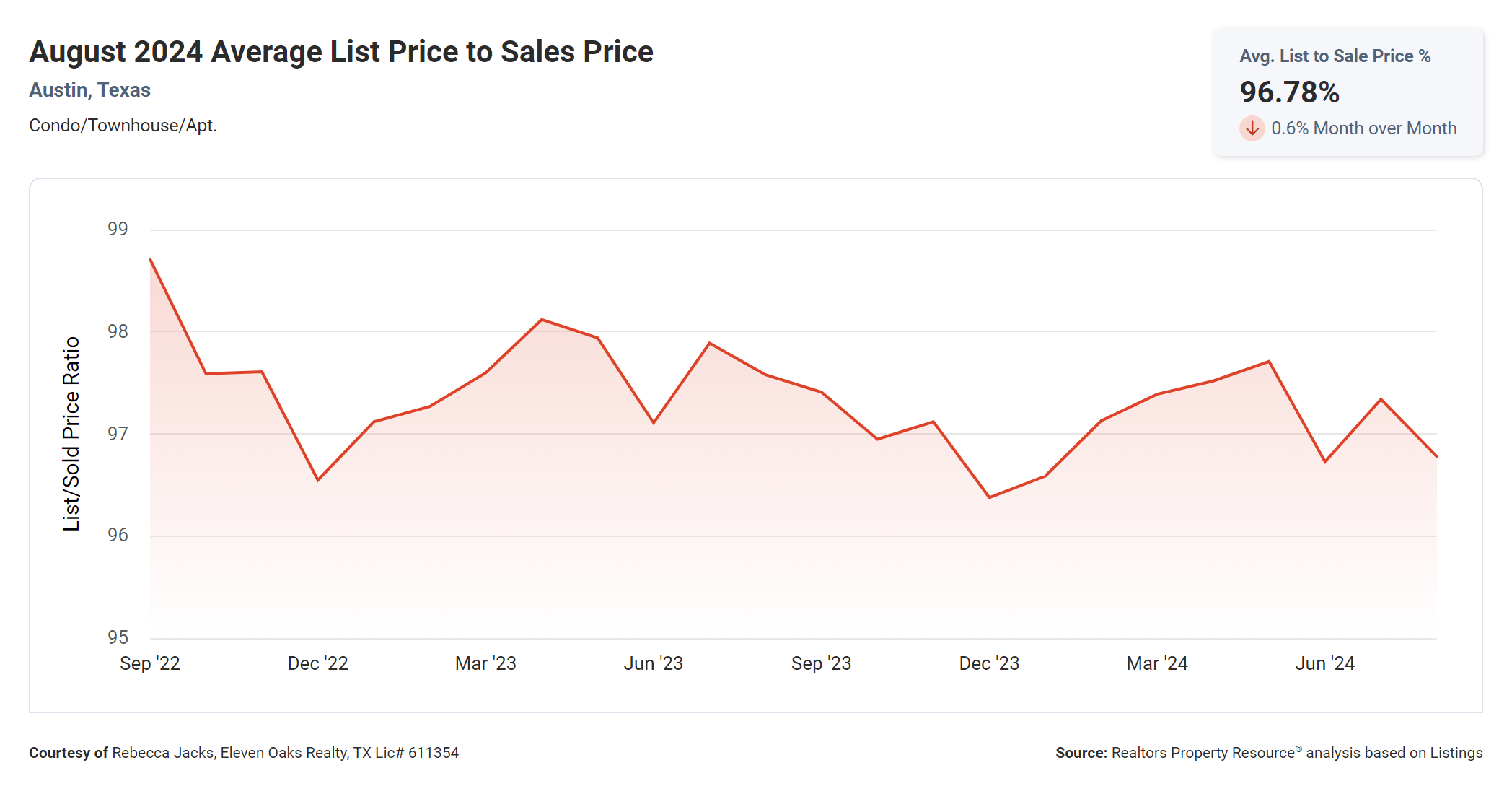Select the Mar '23 x-axis label
Viewport: 1512px width, 794px height.
pos(485,663)
